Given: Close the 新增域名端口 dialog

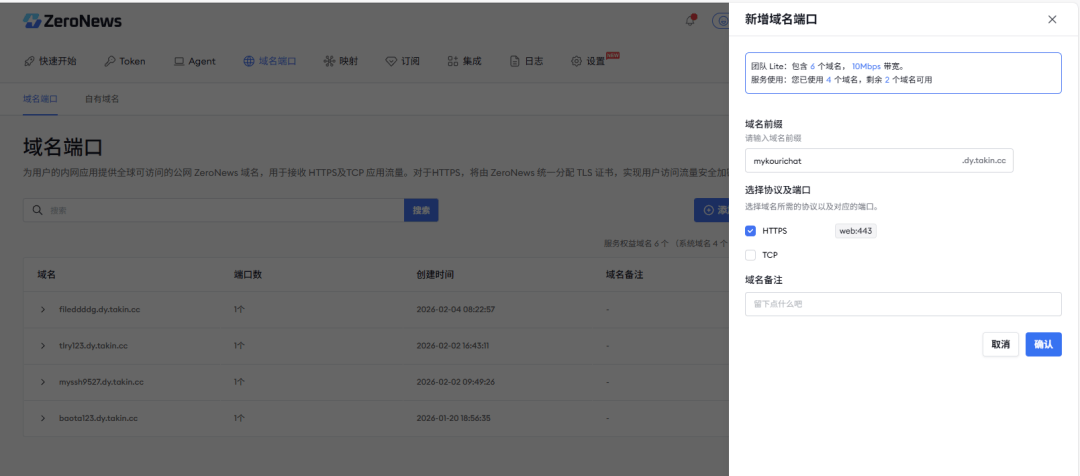Looking at the screenshot, I should pyautogui.click(x=1051, y=19).
